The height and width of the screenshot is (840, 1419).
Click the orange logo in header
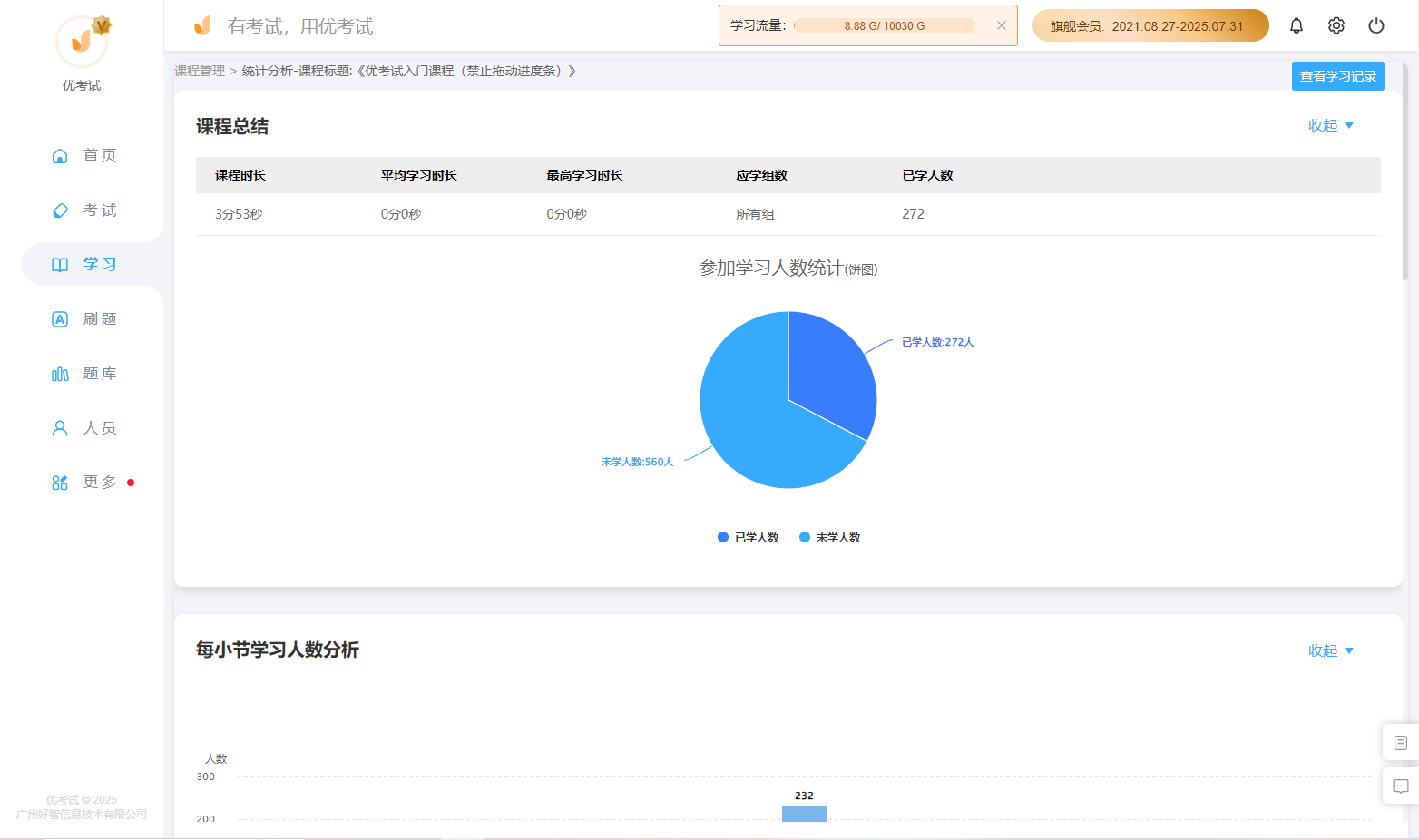click(202, 25)
